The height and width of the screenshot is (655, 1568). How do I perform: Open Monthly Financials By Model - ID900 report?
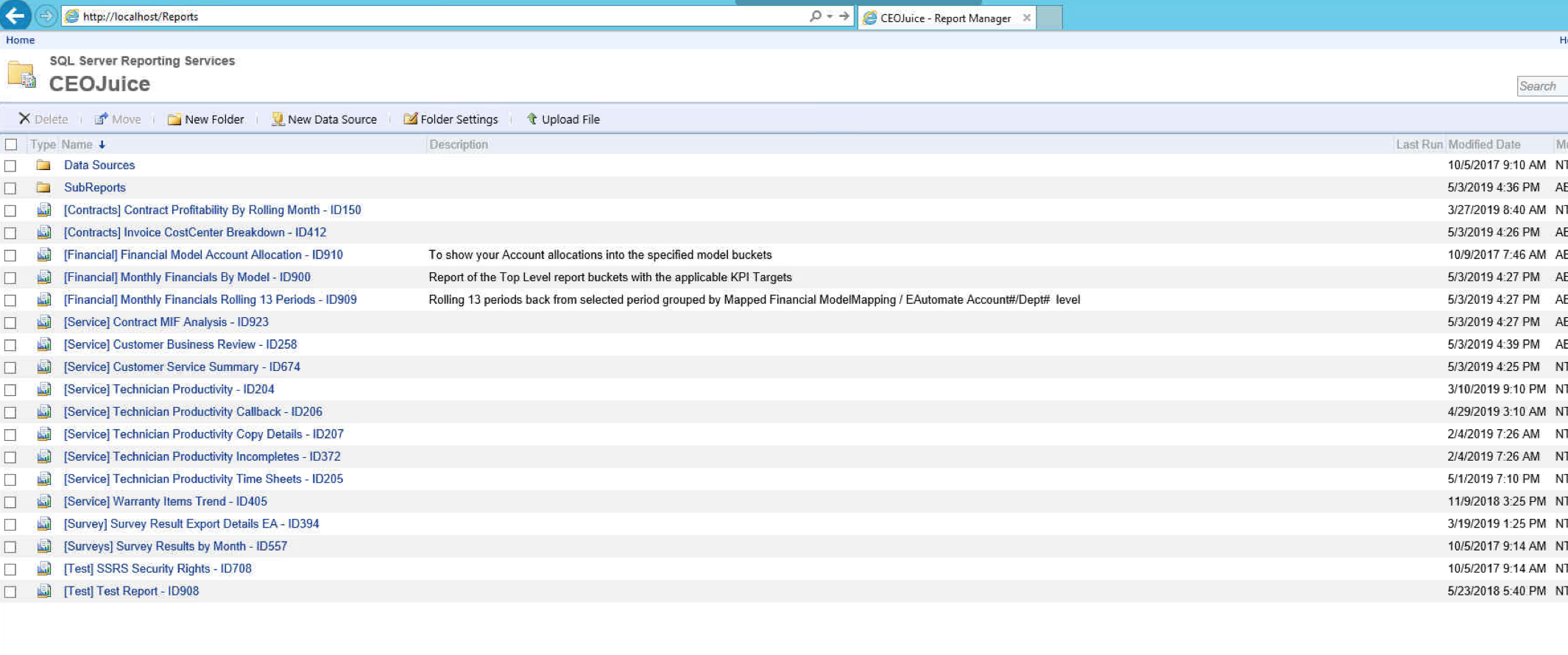[x=187, y=277]
